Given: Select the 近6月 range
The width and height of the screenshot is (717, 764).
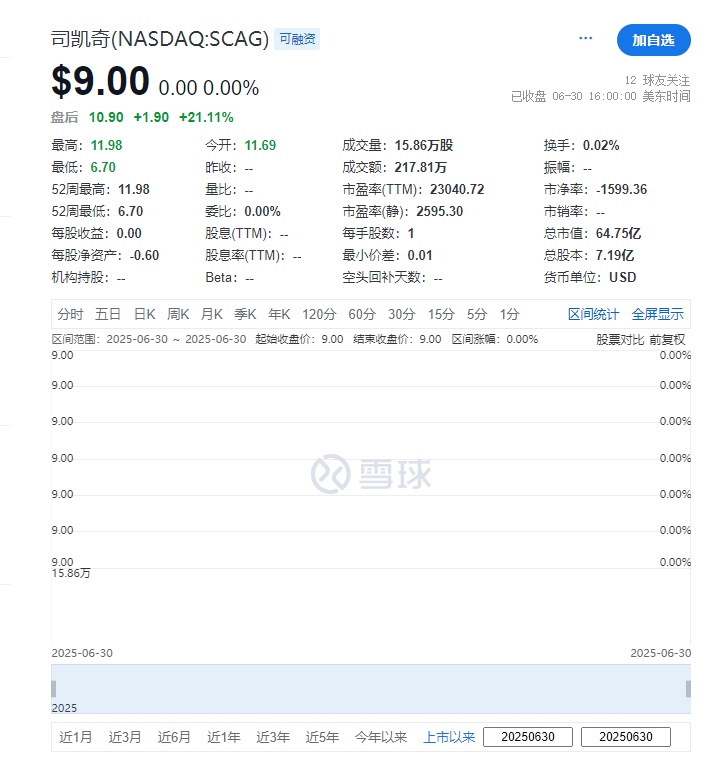Looking at the screenshot, I should click(174, 737).
